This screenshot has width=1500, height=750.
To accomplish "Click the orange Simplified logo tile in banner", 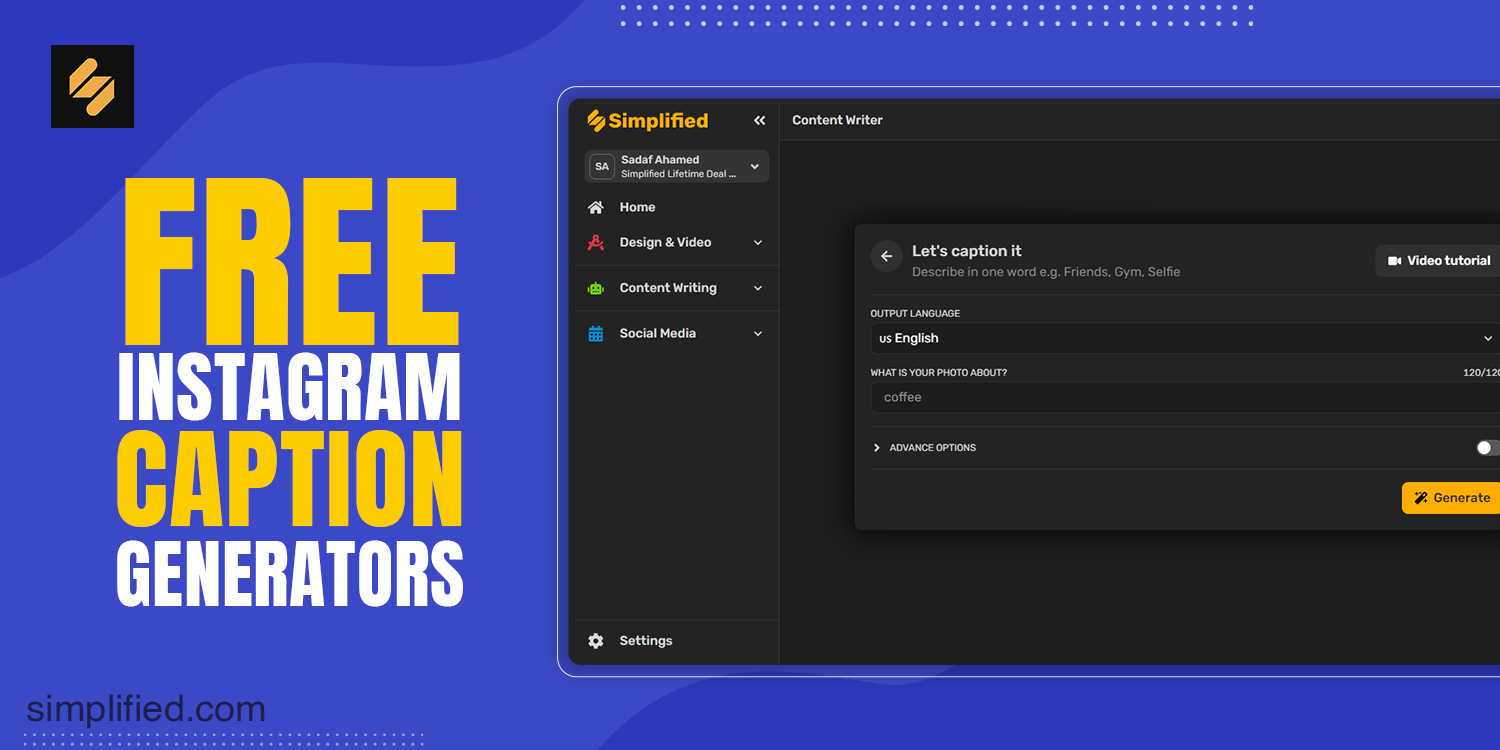I will tap(92, 86).
